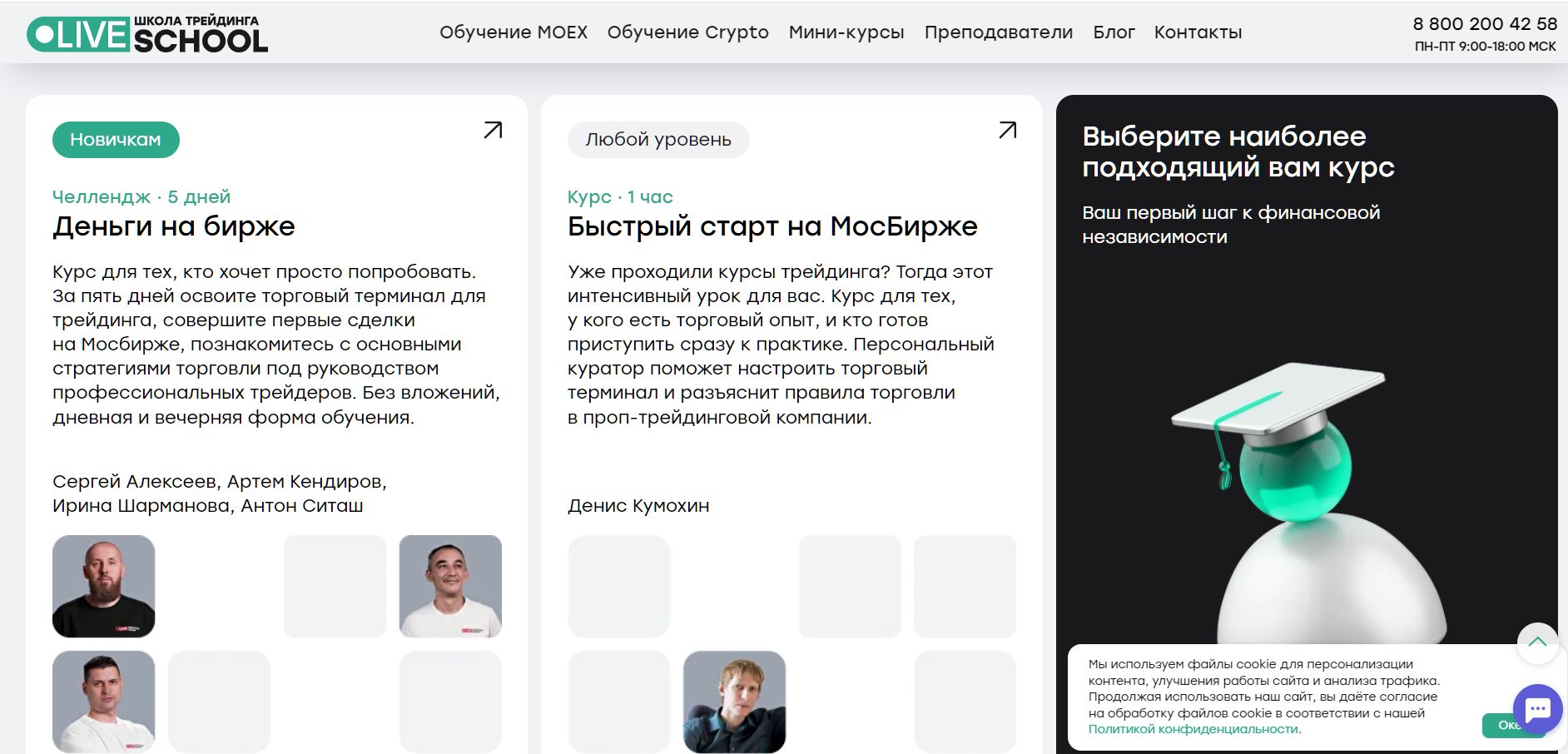This screenshot has height=754, width=1568.
Task: Open the Деньги на бирже course title
Action: (x=174, y=226)
